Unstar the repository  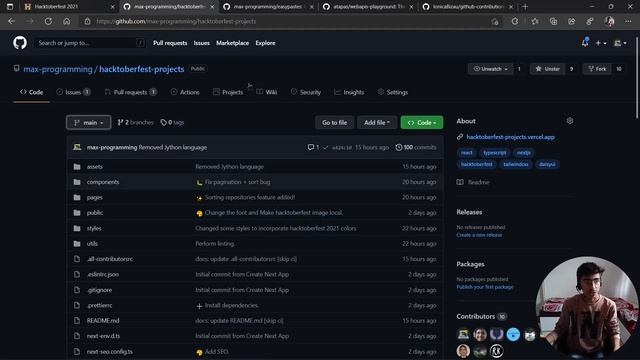[x=547, y=69]
